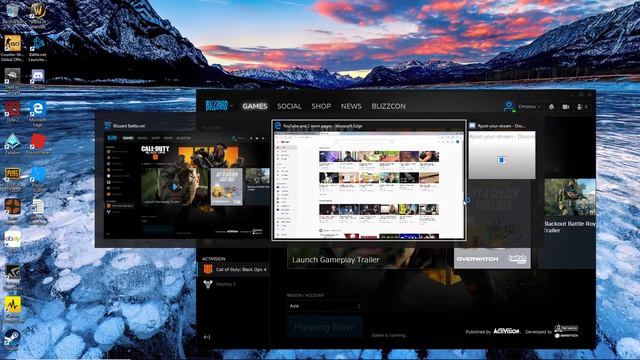Open Counter-Strike Global Offensive desktop shortcut
Viewport: 640px width, 360px height.
[x=12, y=48]
